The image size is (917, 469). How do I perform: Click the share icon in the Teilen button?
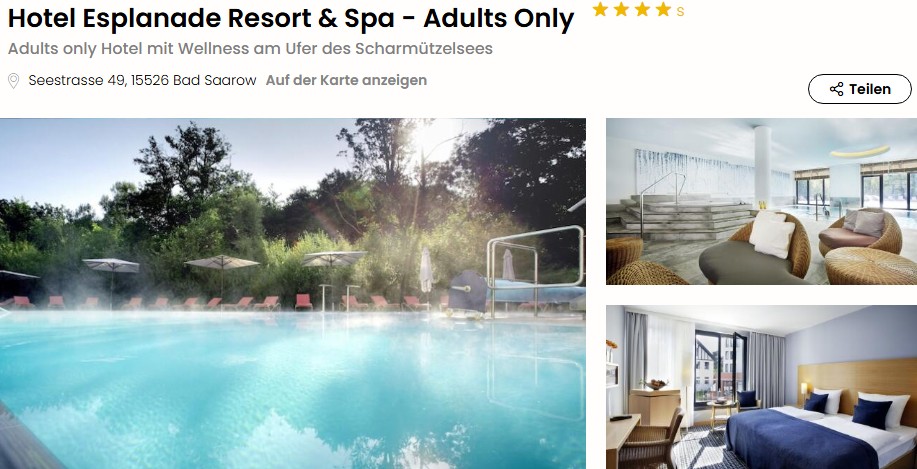(836, 89)
